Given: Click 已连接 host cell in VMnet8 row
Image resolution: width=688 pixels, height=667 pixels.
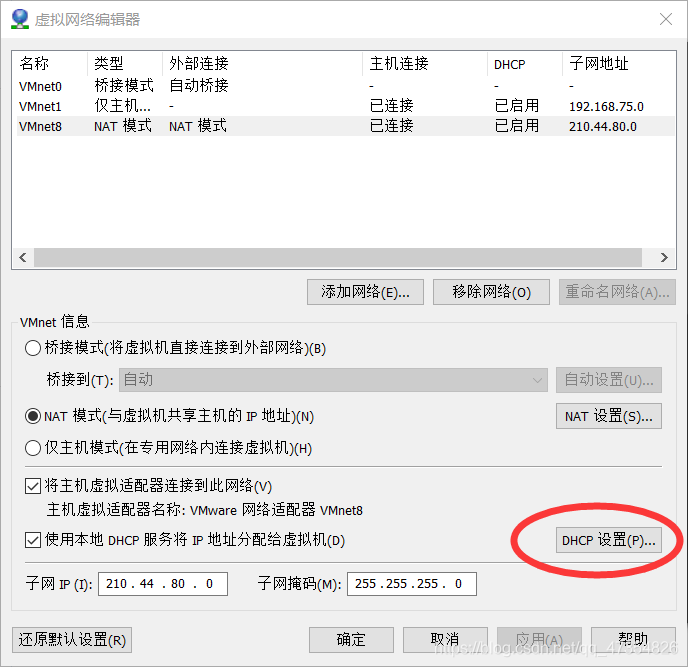Looking at the screenshot, I should tap(391, 126).
